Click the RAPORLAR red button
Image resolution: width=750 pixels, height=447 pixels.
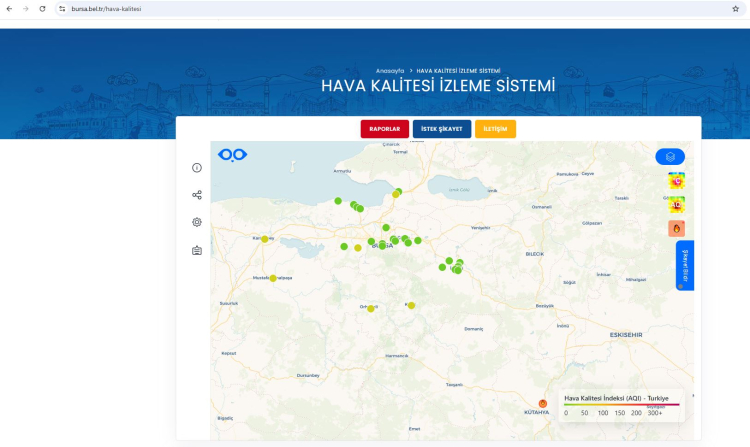point(385,129)
